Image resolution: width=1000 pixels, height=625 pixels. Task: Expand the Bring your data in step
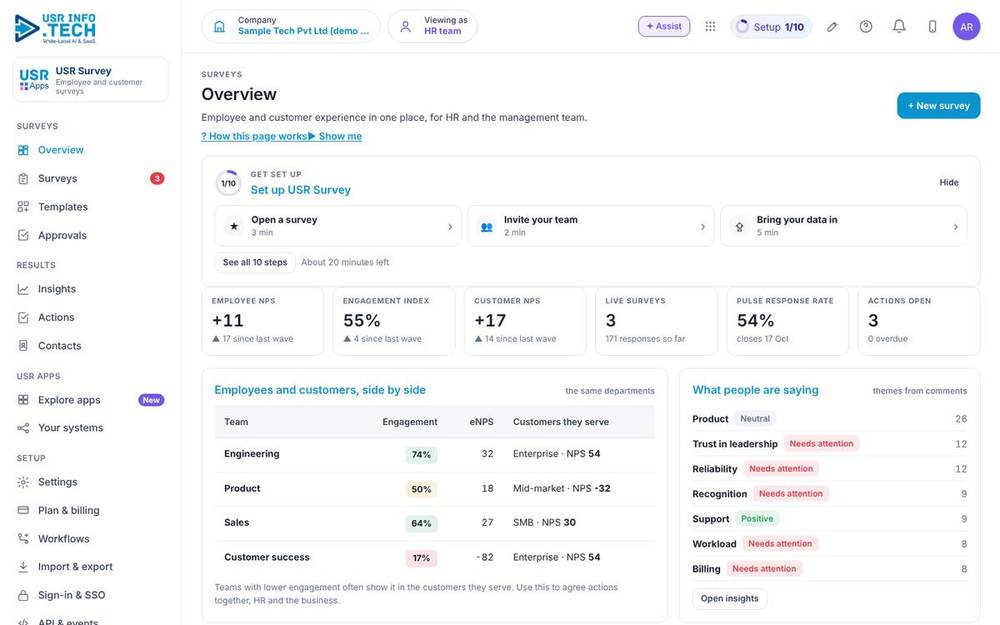(x=843, y=226)
